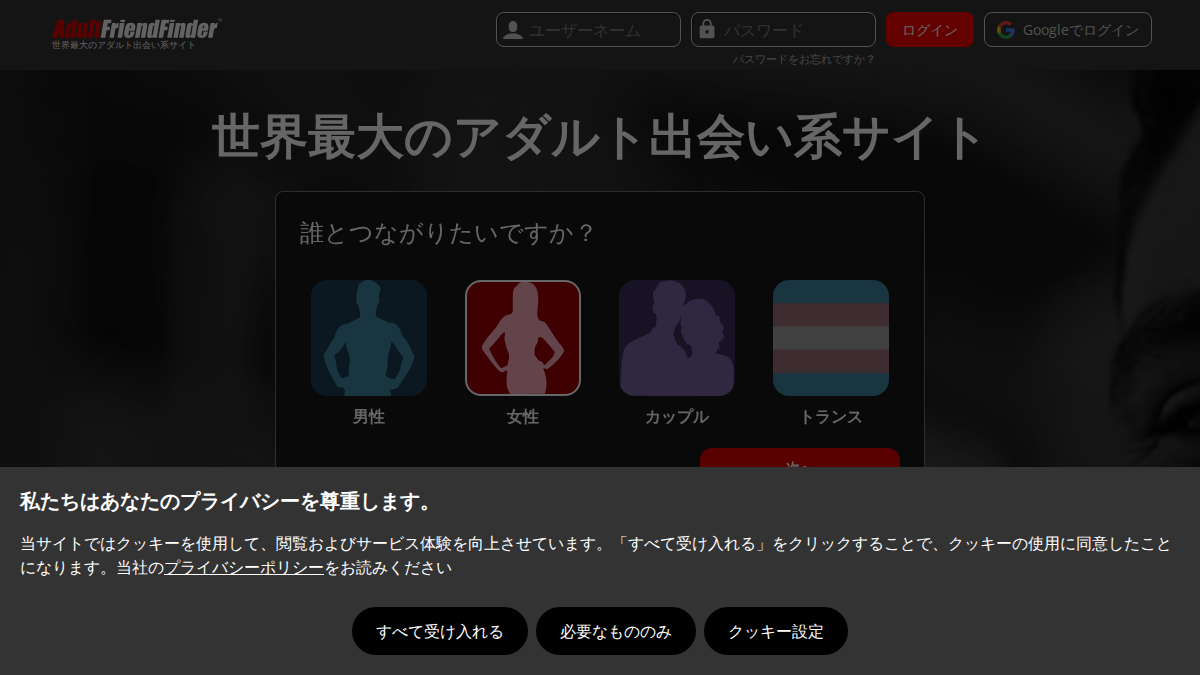Select the トランス flag tile
This screenshot has width=1200, height=675.
point(831,338)
